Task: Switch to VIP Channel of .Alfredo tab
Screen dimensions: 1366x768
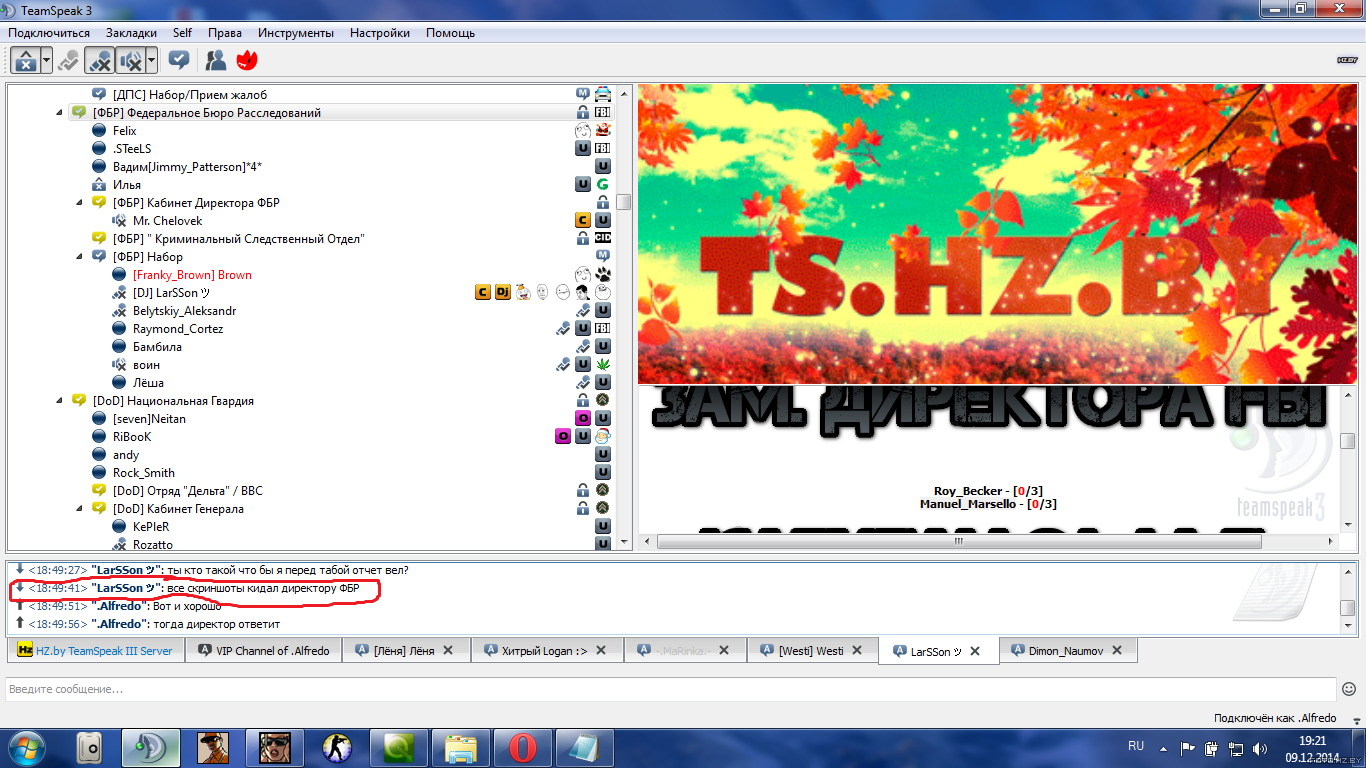Action: click(x=263, y=651)
